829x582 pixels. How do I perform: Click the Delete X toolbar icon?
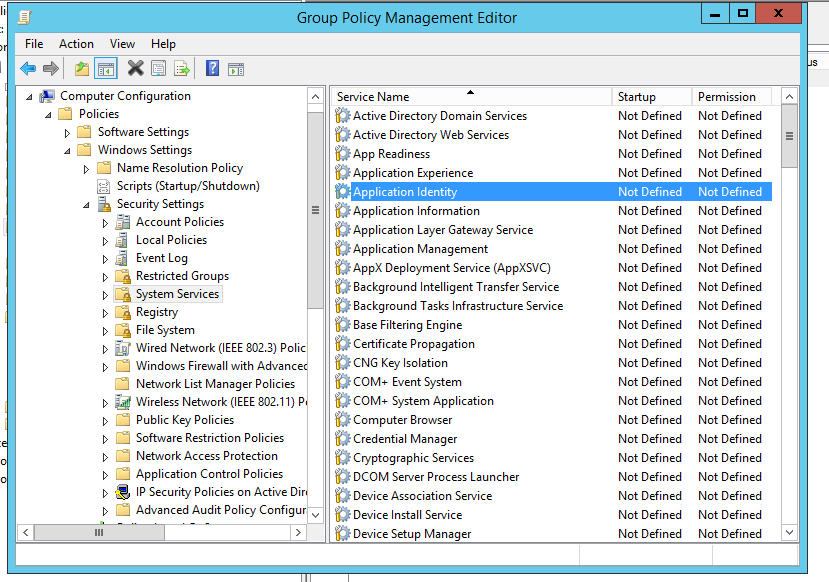click(135, 68)
